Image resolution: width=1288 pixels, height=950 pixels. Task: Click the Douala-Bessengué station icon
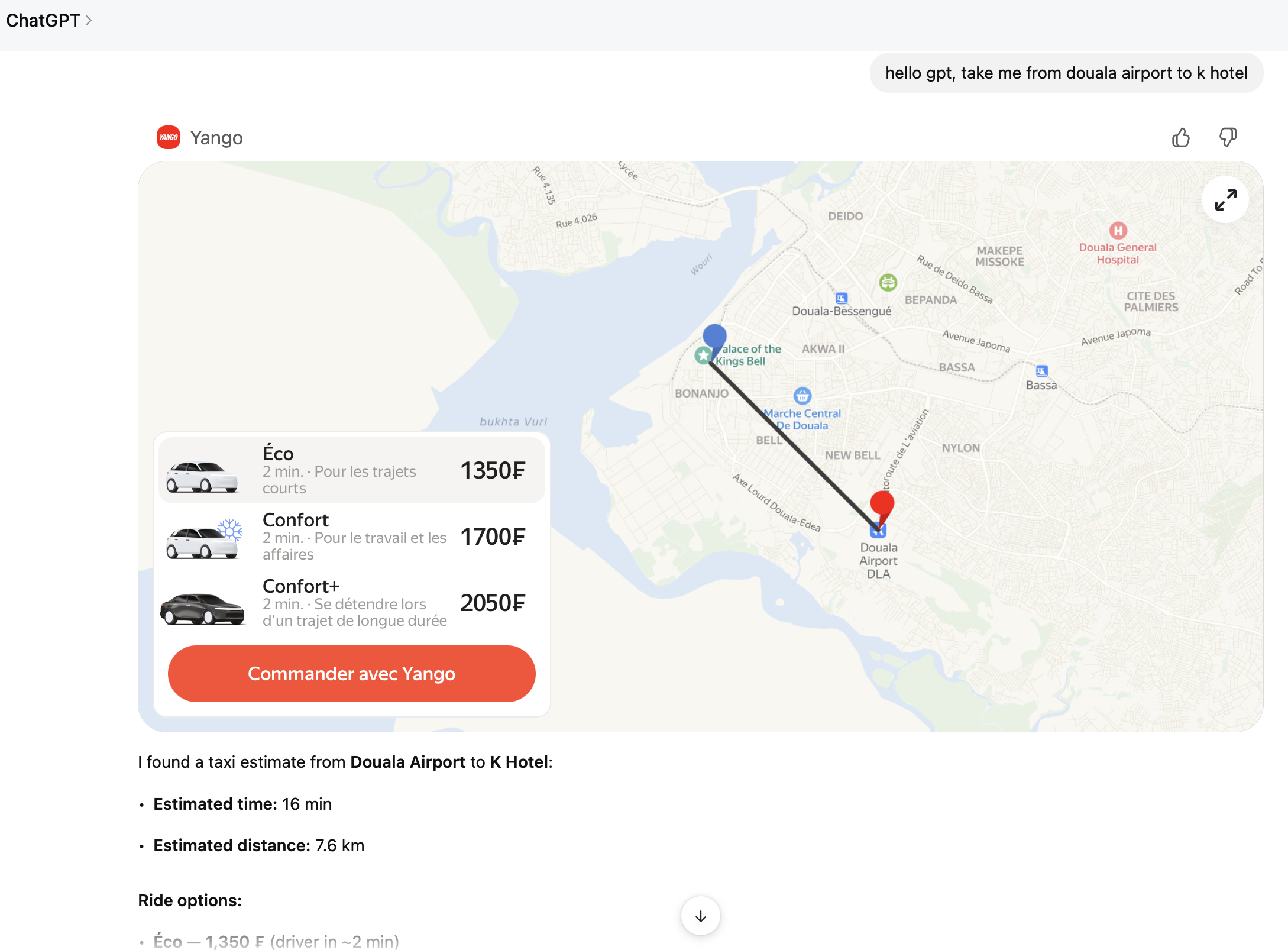point(842,298)
